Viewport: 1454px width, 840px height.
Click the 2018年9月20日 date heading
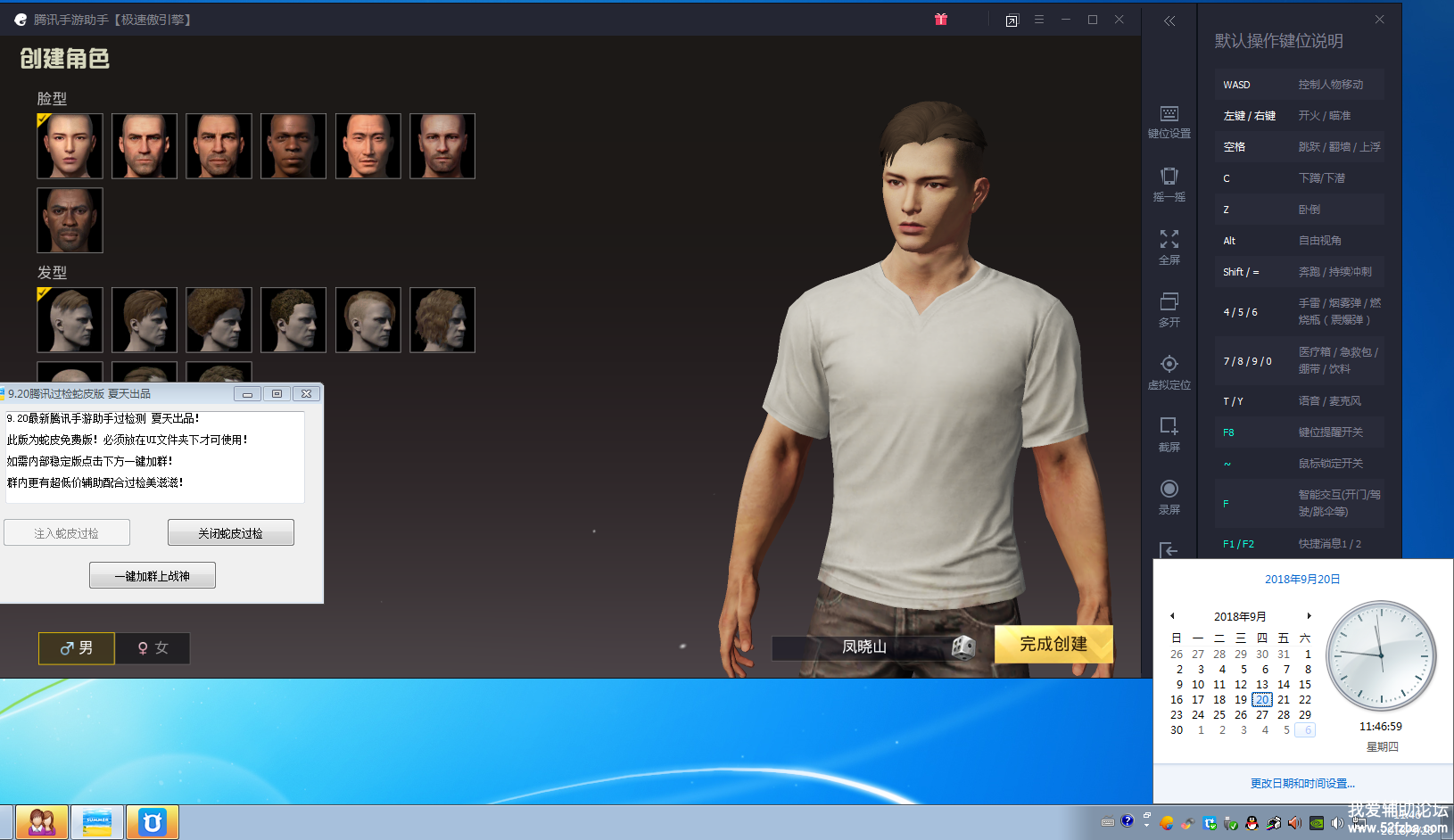coord(1302,580)
